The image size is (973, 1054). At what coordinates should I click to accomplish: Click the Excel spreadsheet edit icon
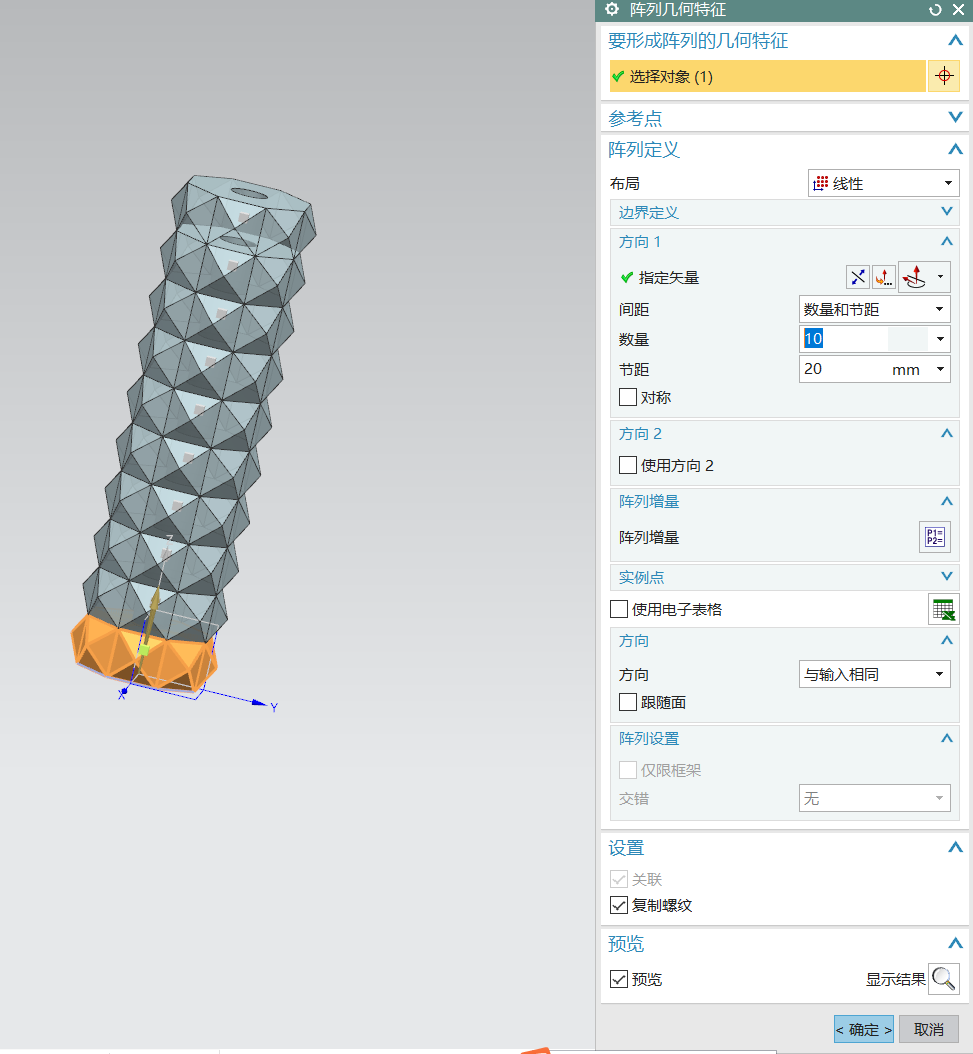tap(944, 608)
